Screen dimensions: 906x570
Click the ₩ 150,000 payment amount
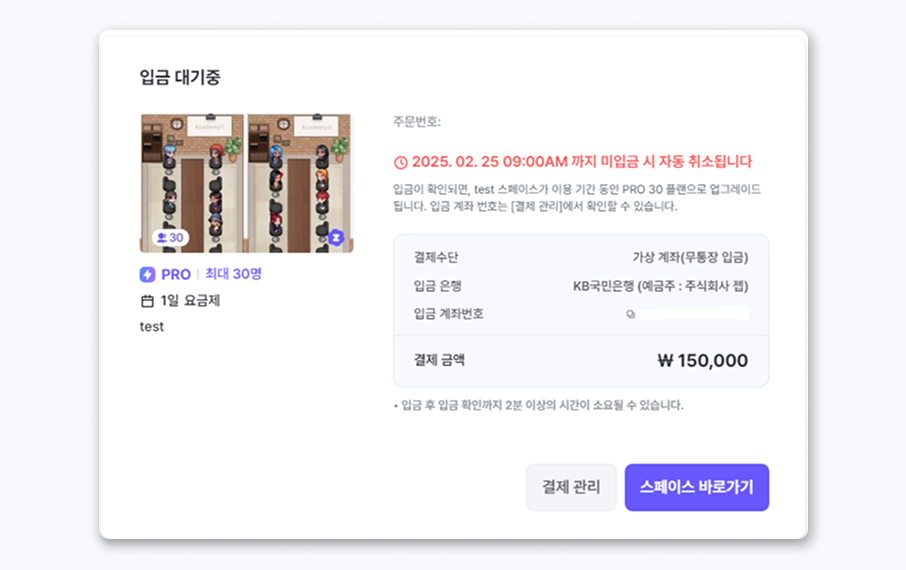point(702,361)
